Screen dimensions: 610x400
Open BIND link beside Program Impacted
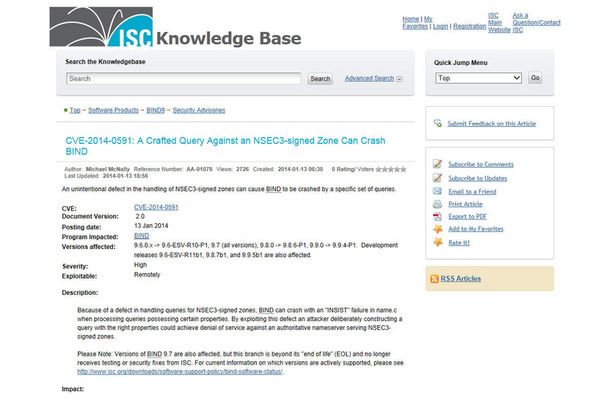pos(141,236)
